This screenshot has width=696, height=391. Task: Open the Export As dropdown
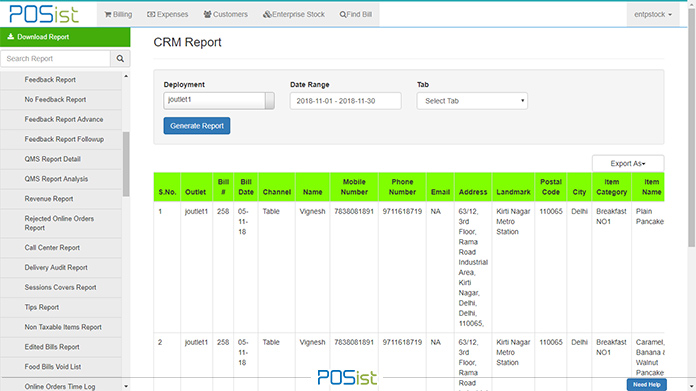tap(628, 163)
